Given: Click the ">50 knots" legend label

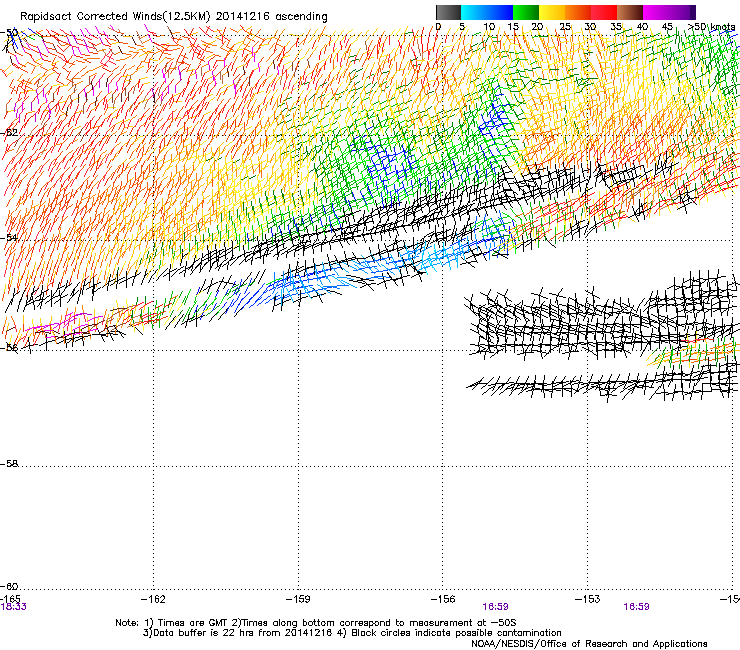Looking at the screenshot, I should pos(711,27).
